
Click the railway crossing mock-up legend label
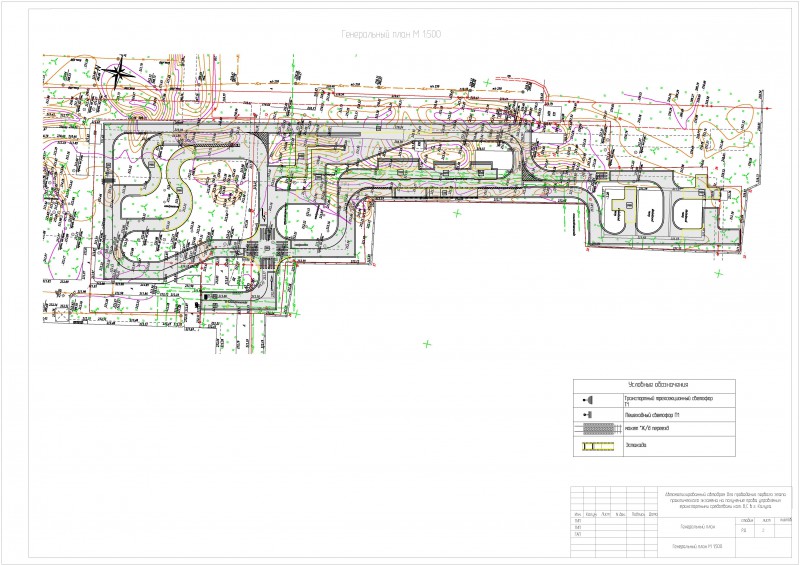(646, 428)
